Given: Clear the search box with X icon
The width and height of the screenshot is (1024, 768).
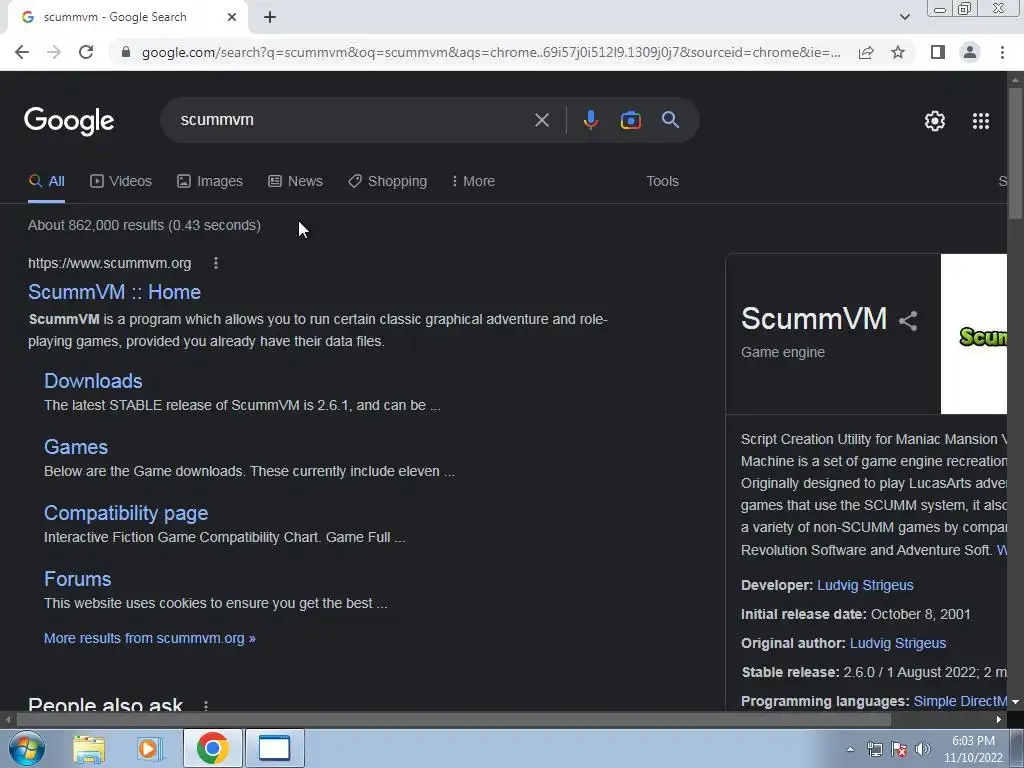Looking at the screenshot, I should pyautogui.click(x=541, y=120).
